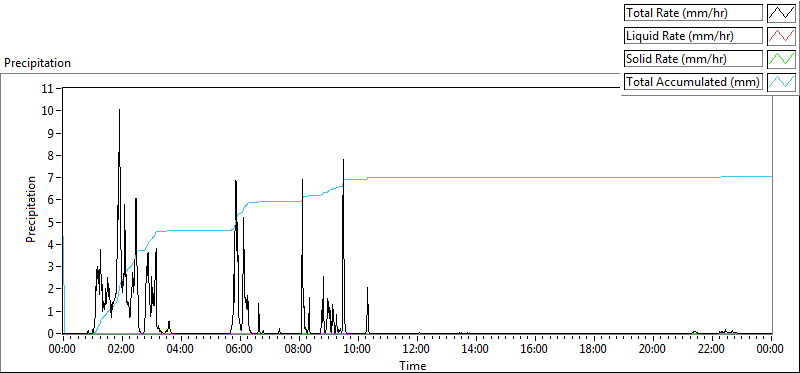The width and height of the screenshot is (800, 373).
Task: Click the 08:00 time axis label
Action: point(299,350)
